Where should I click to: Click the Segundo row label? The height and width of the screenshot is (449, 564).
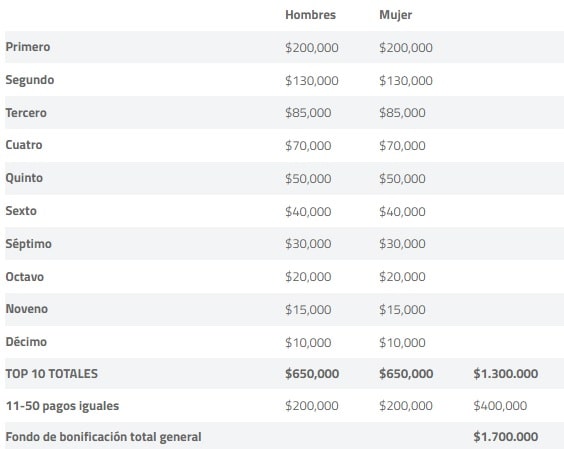(30, 80)
